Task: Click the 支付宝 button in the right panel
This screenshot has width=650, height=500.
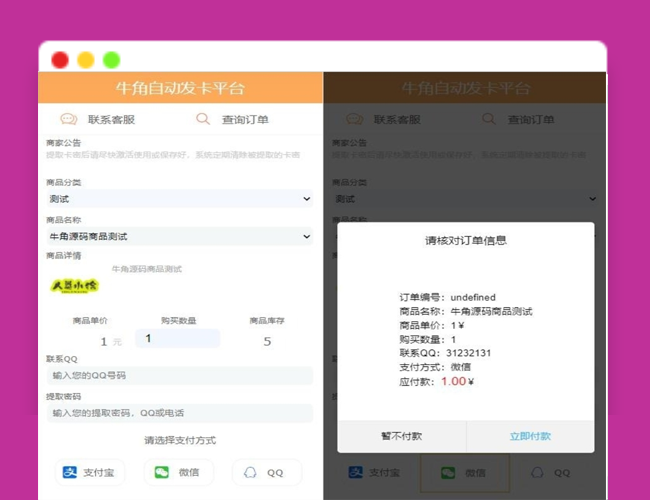Action: click(374, 473)
